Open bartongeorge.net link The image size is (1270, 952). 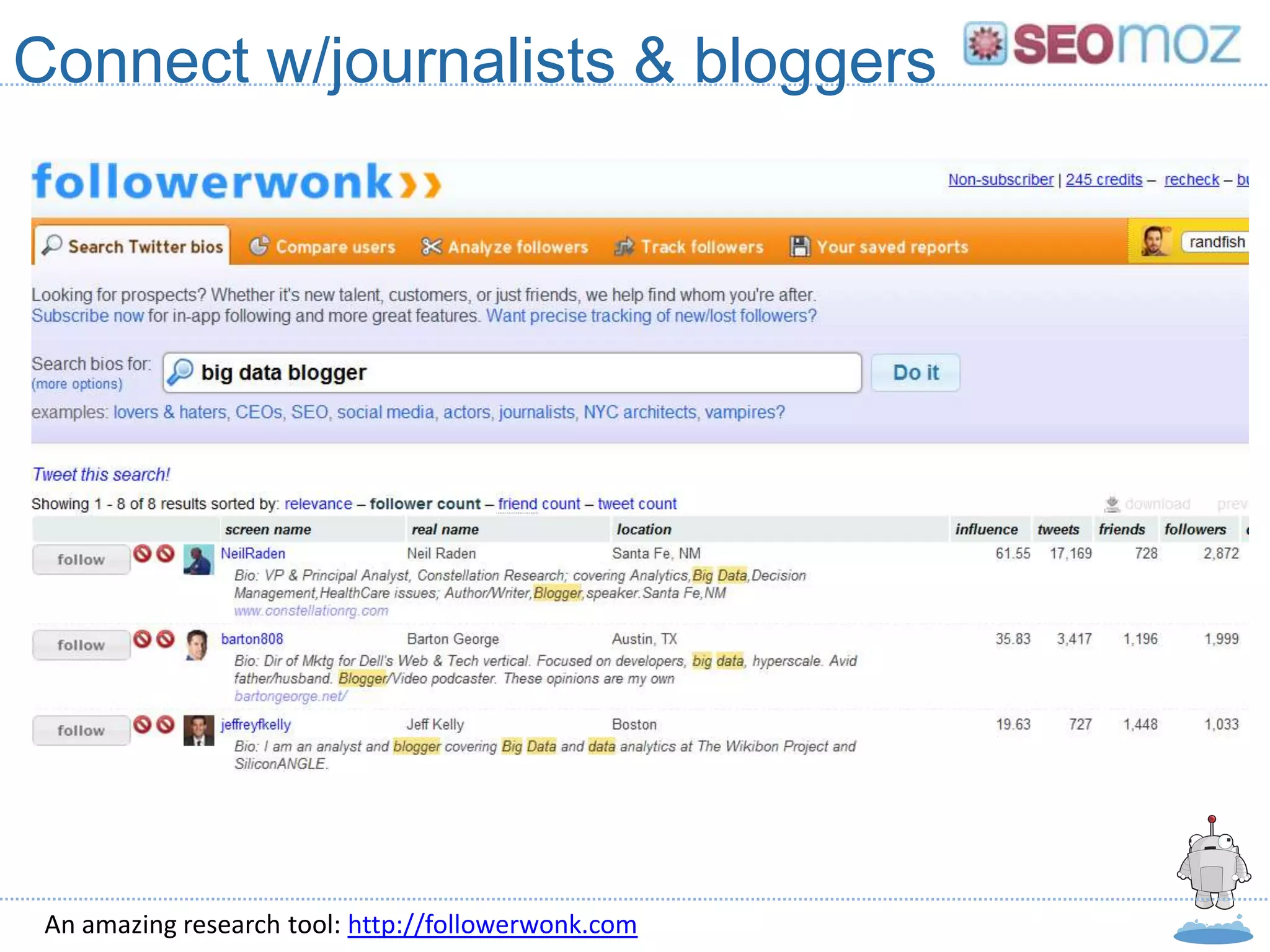click(290, 696)
